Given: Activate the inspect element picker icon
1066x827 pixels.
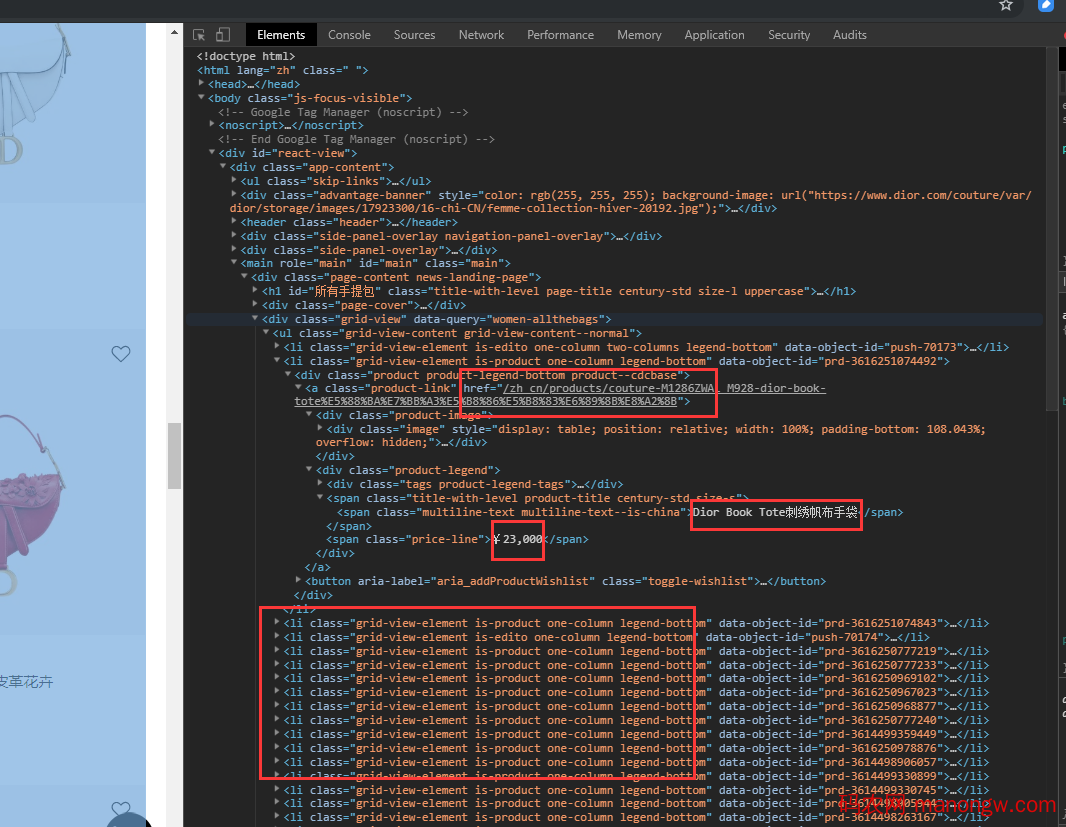Looking at the screenshot, I should point(200,35).
